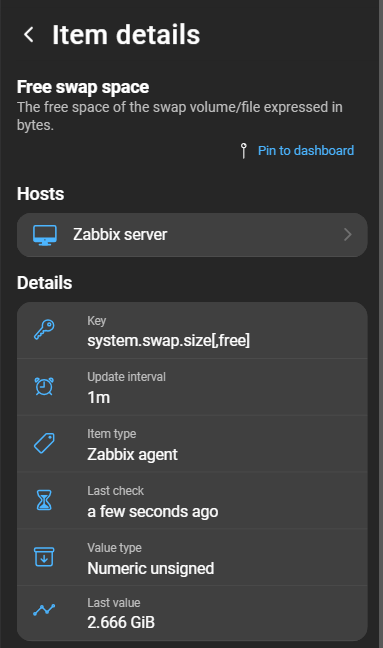The height and width of the screenshot is (648, 383).
Task: Click the Numeric unsigned value type row
Action: pos(192,557)
